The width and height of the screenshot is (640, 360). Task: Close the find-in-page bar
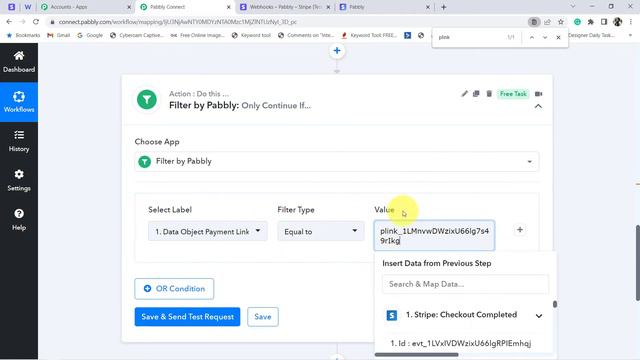pyautogui.click(x=558, y=37)
